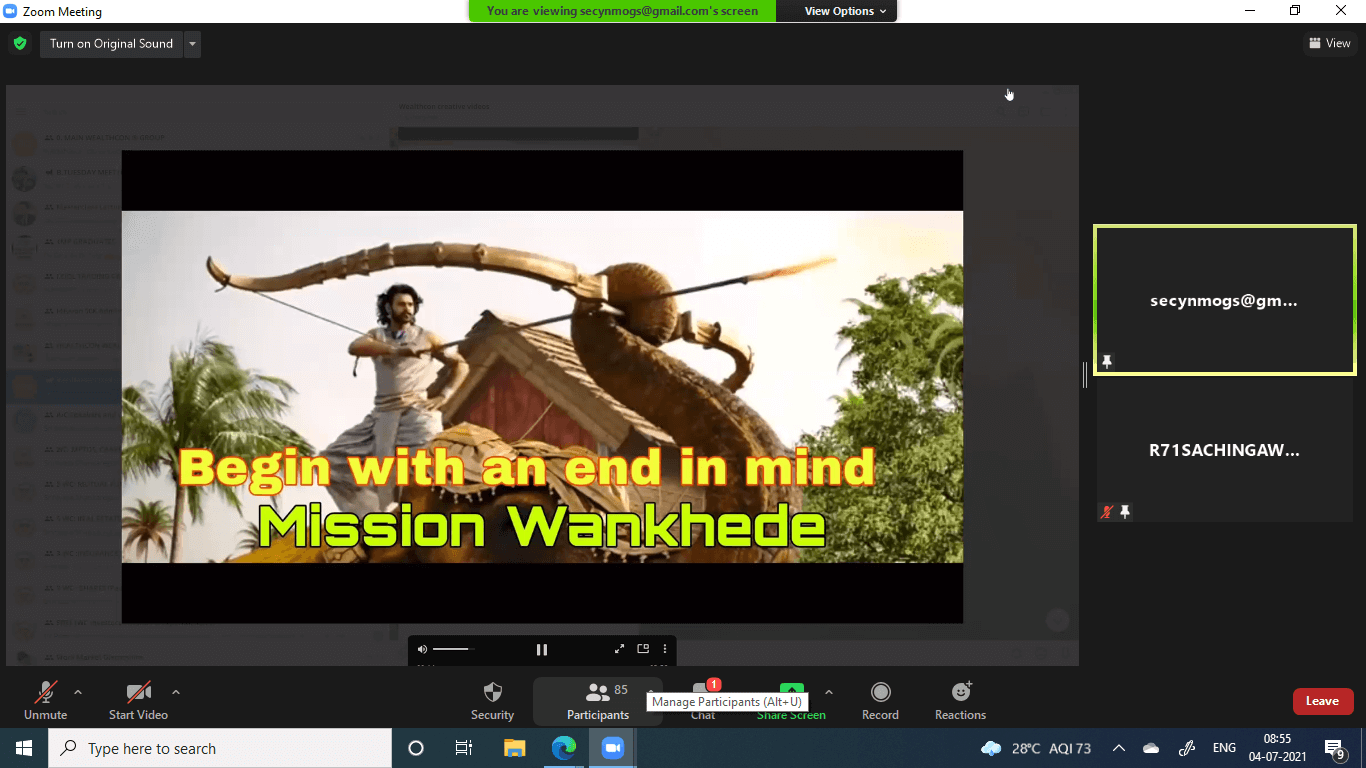
Task: Open the Reactions emoji menu
Action: click(960, 700)
